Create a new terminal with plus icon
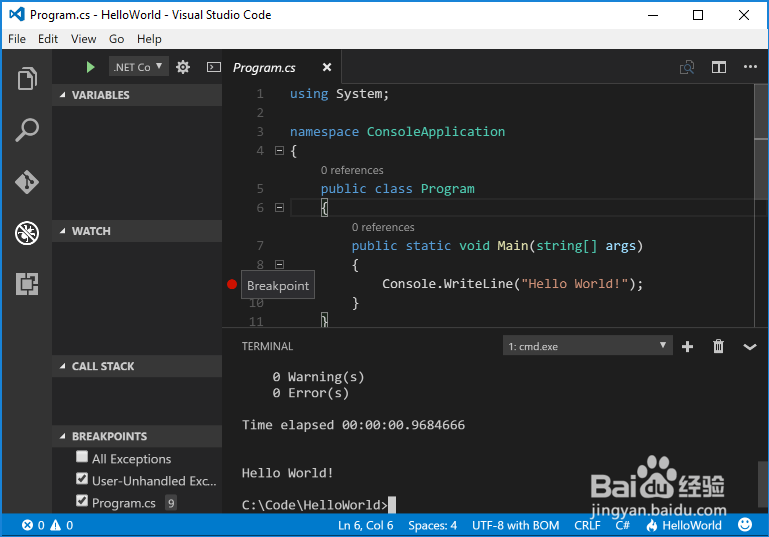The width and height of the screenshot is (769, 537). pos(688,347)
